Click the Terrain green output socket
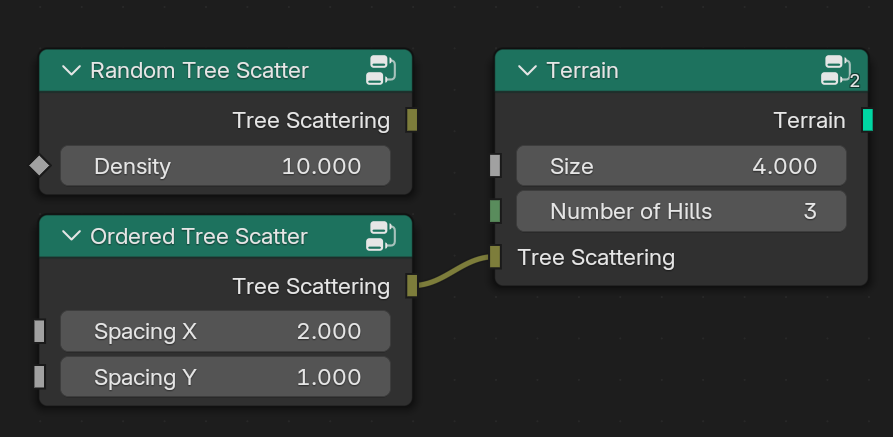893x437 pixels. pos(867,121)
